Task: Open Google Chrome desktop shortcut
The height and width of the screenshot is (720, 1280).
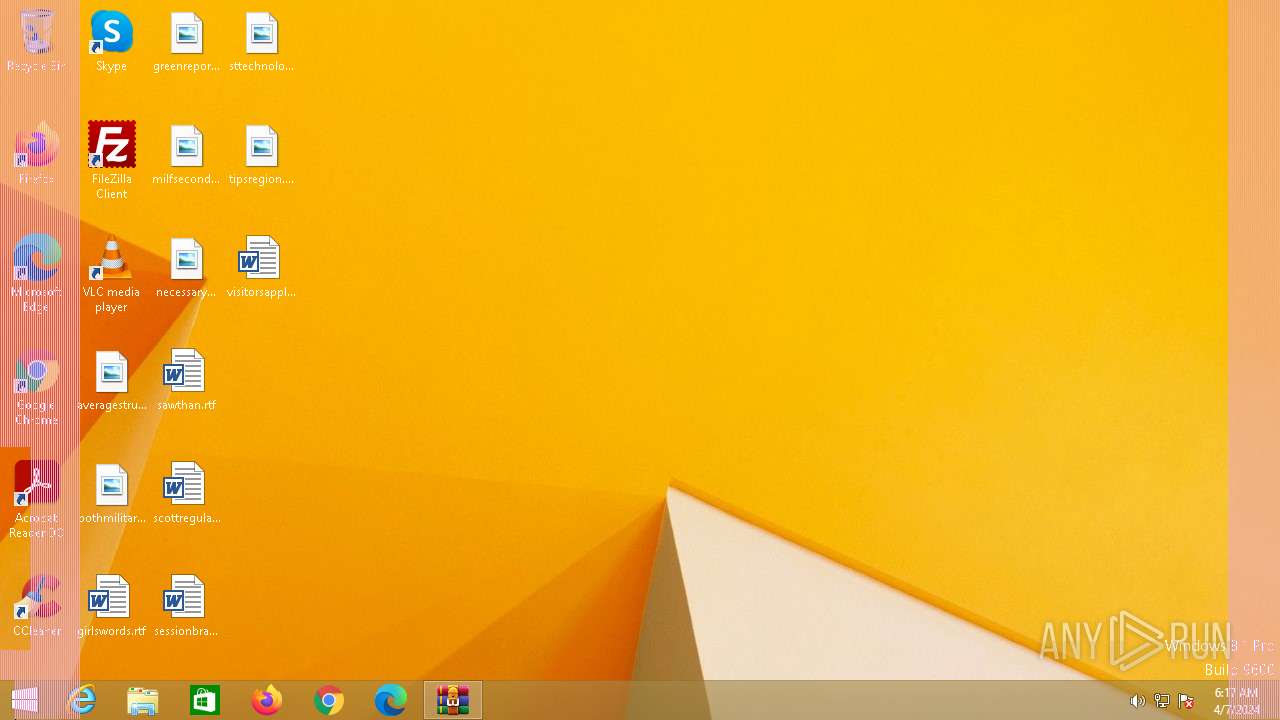Action: (x=36, y=387)
